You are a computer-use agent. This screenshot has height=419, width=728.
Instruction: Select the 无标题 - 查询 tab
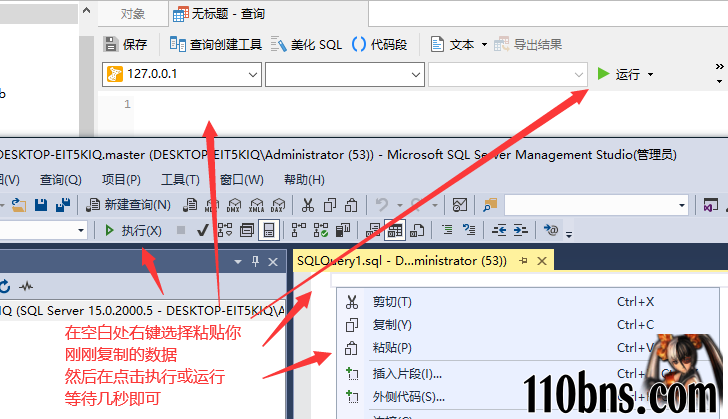click(219, 14)
